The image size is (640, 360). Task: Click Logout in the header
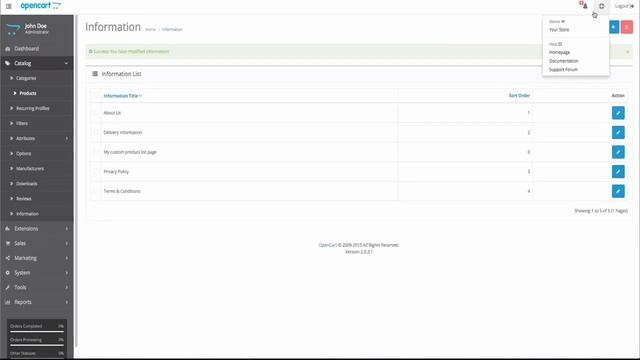click(624, 6)
